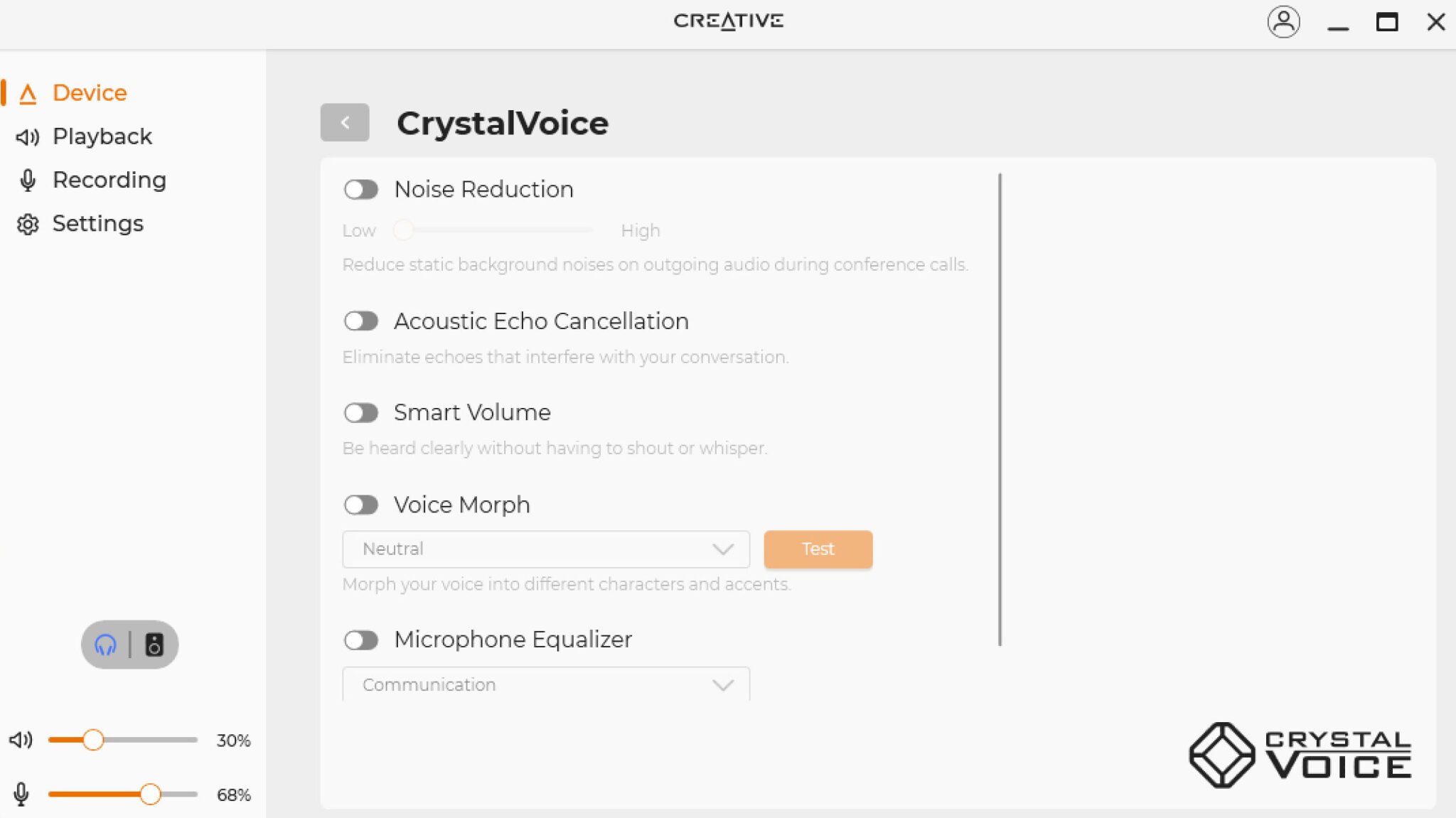Click the Noise Reduction level slider
Image resolution: width=1456 pixels, height=818 pixels.
pos(498,230)
